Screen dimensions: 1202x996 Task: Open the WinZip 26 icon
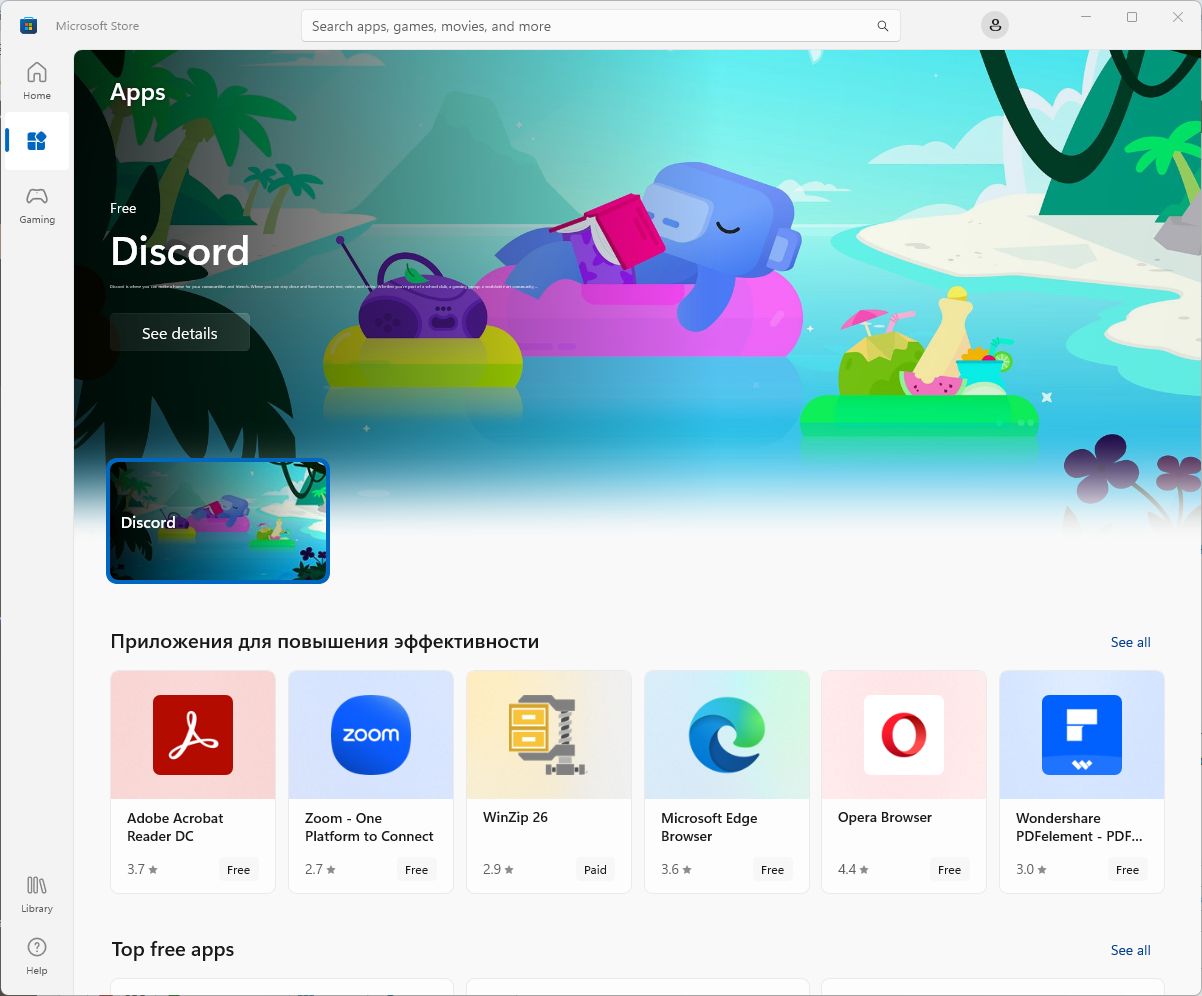point(549,735)
